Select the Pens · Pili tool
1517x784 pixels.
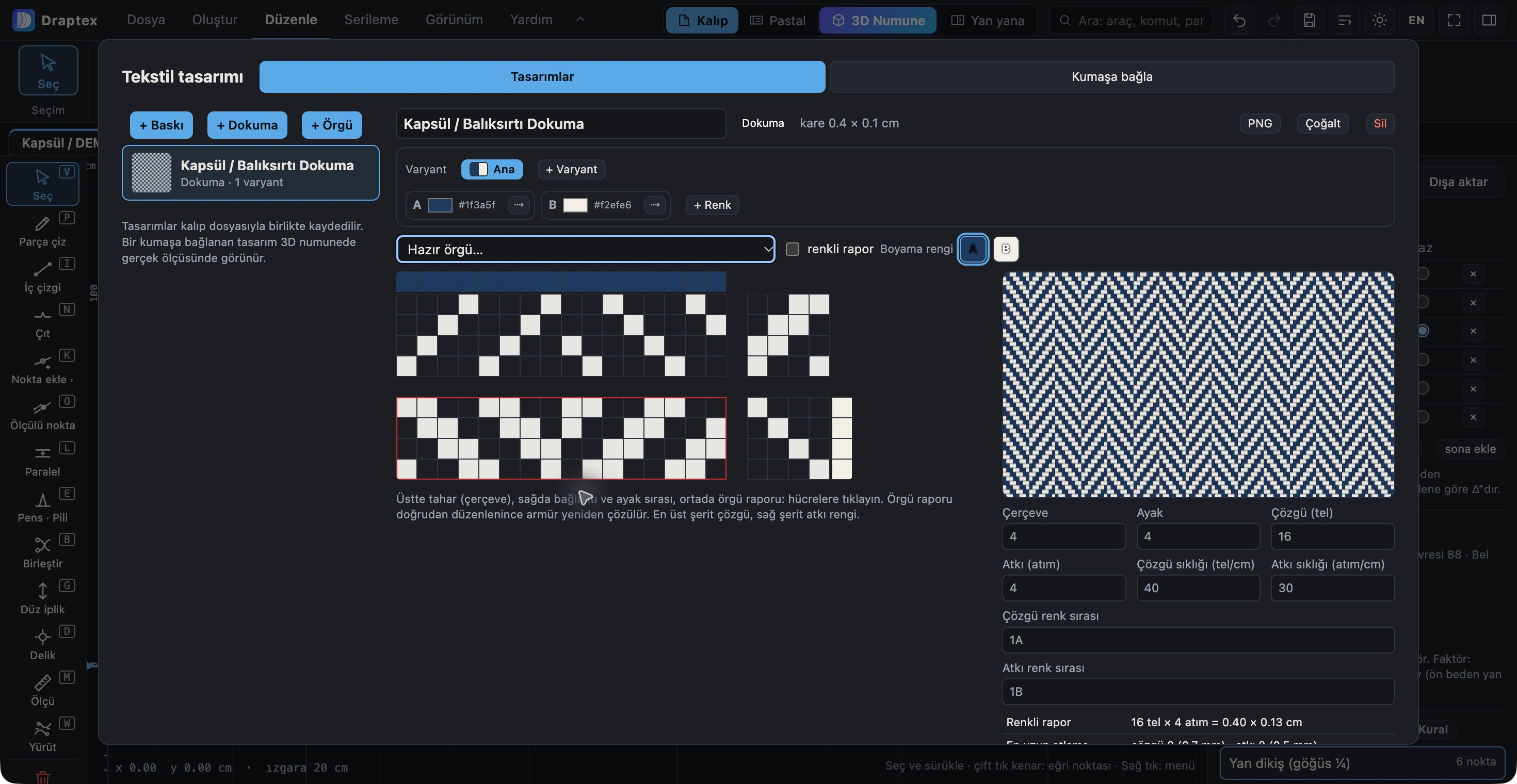coord(42,506)
